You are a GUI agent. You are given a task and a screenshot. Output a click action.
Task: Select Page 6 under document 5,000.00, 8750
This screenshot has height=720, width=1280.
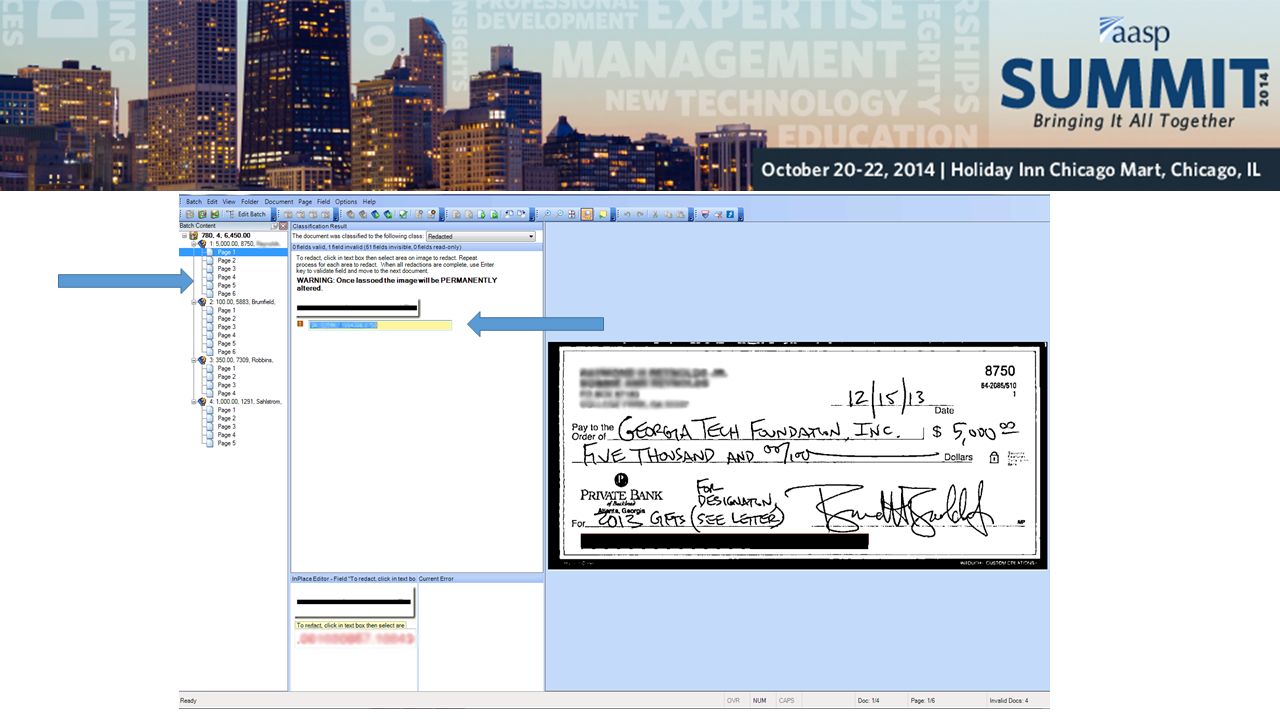[226, 293]
